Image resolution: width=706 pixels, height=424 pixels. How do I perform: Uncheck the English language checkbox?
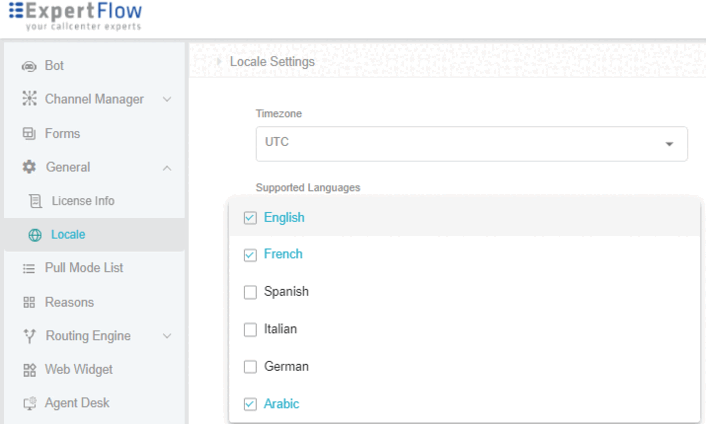250,218
